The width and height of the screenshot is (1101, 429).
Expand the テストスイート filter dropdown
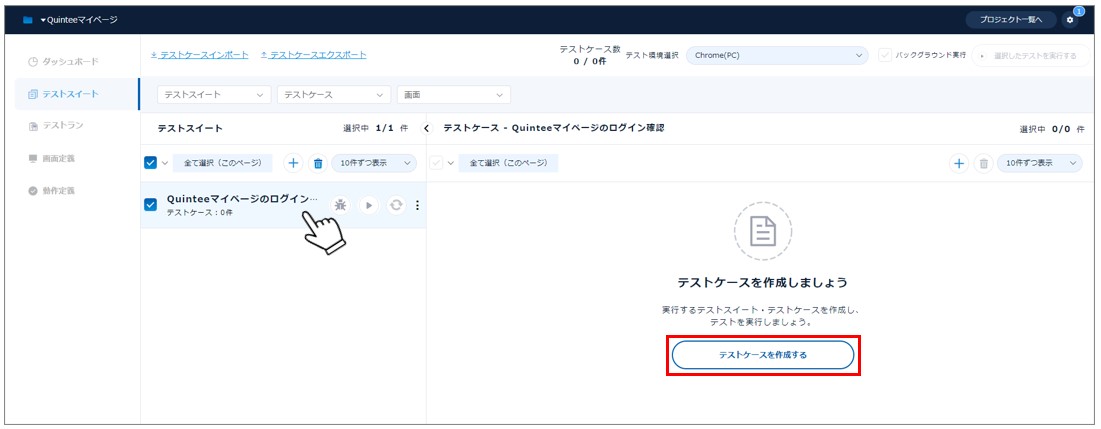pos(214,95)
